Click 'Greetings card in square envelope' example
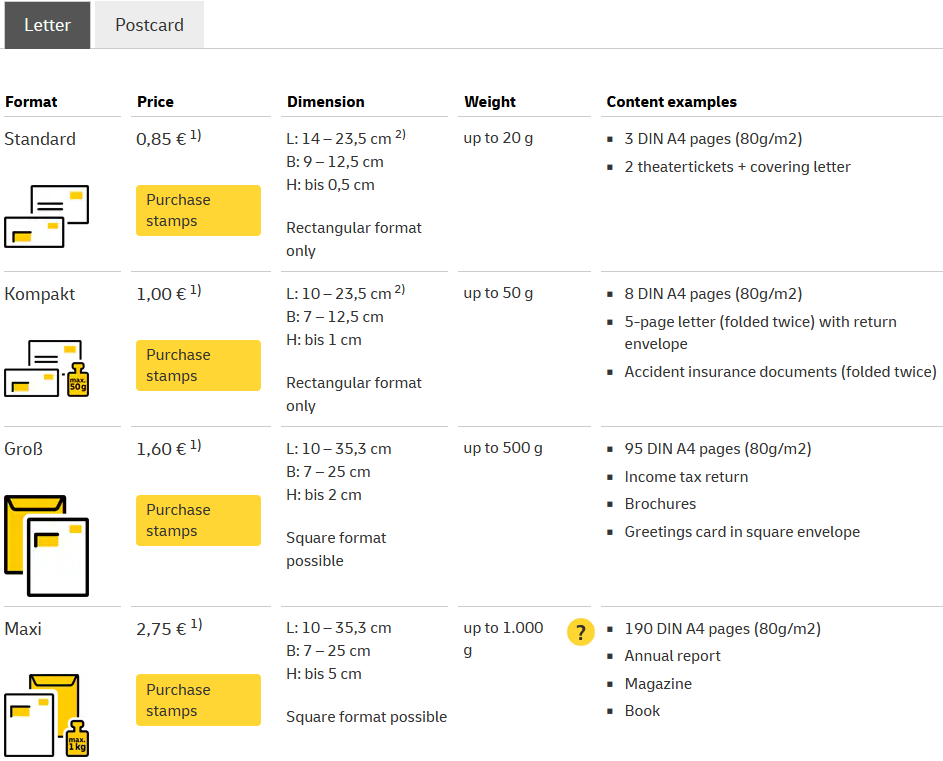 (x=742, y=532)
